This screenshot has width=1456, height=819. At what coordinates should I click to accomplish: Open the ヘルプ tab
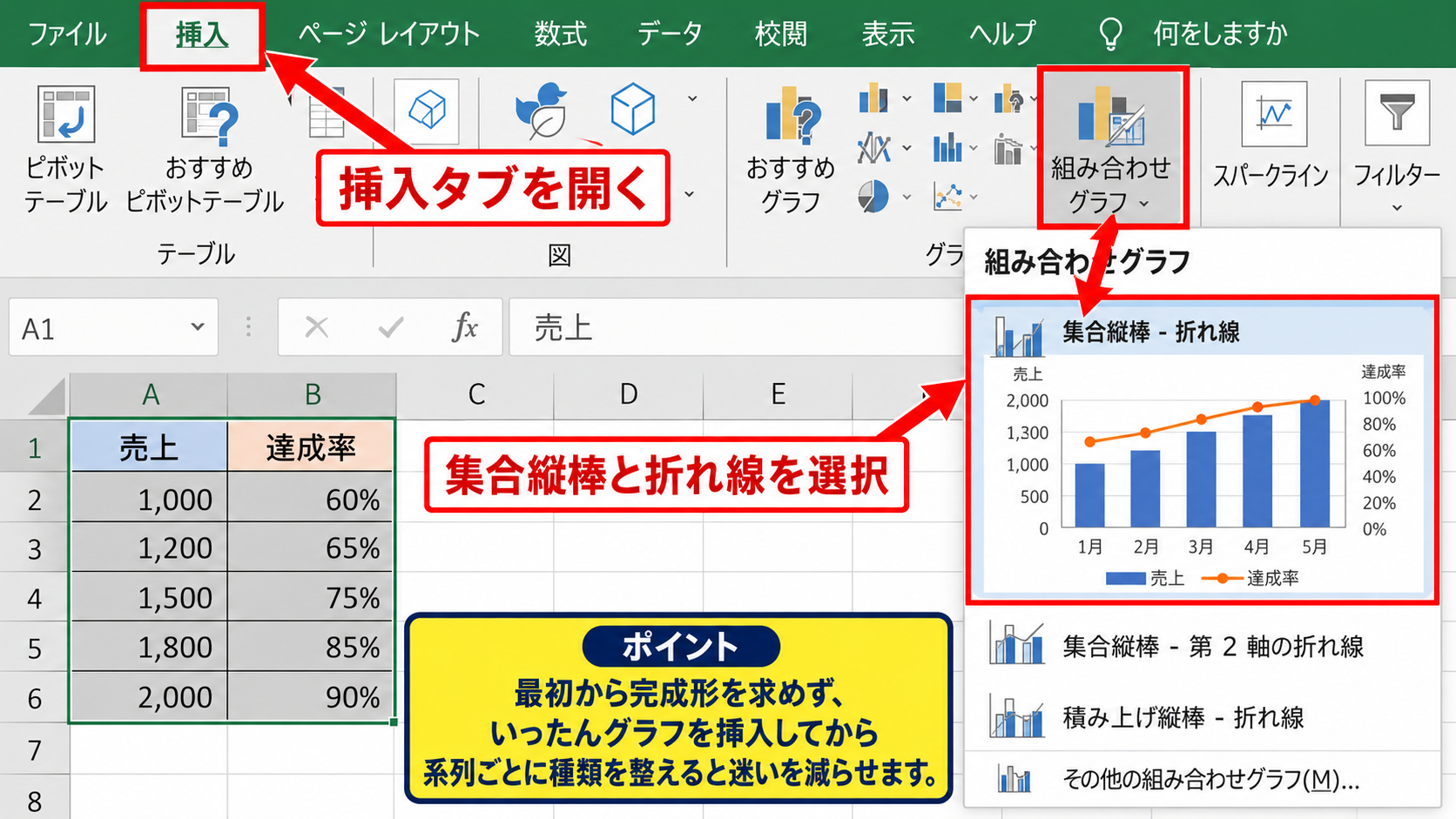(1002, 34)
